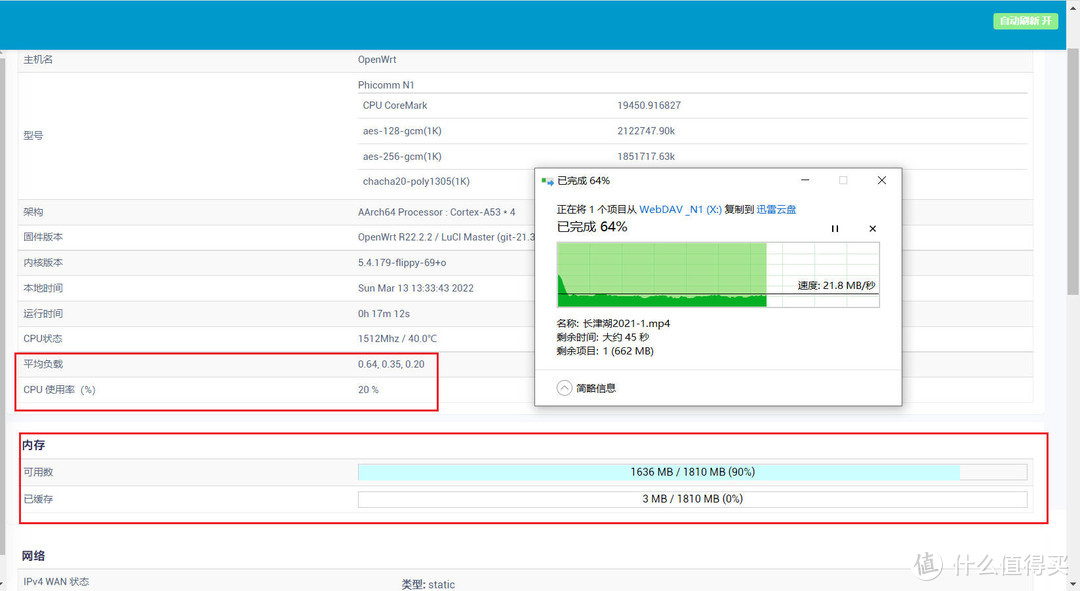The image size is (1080, 591).
Task: Open the WebDAV _N1 (X:) source link
Action: (680, 209)
